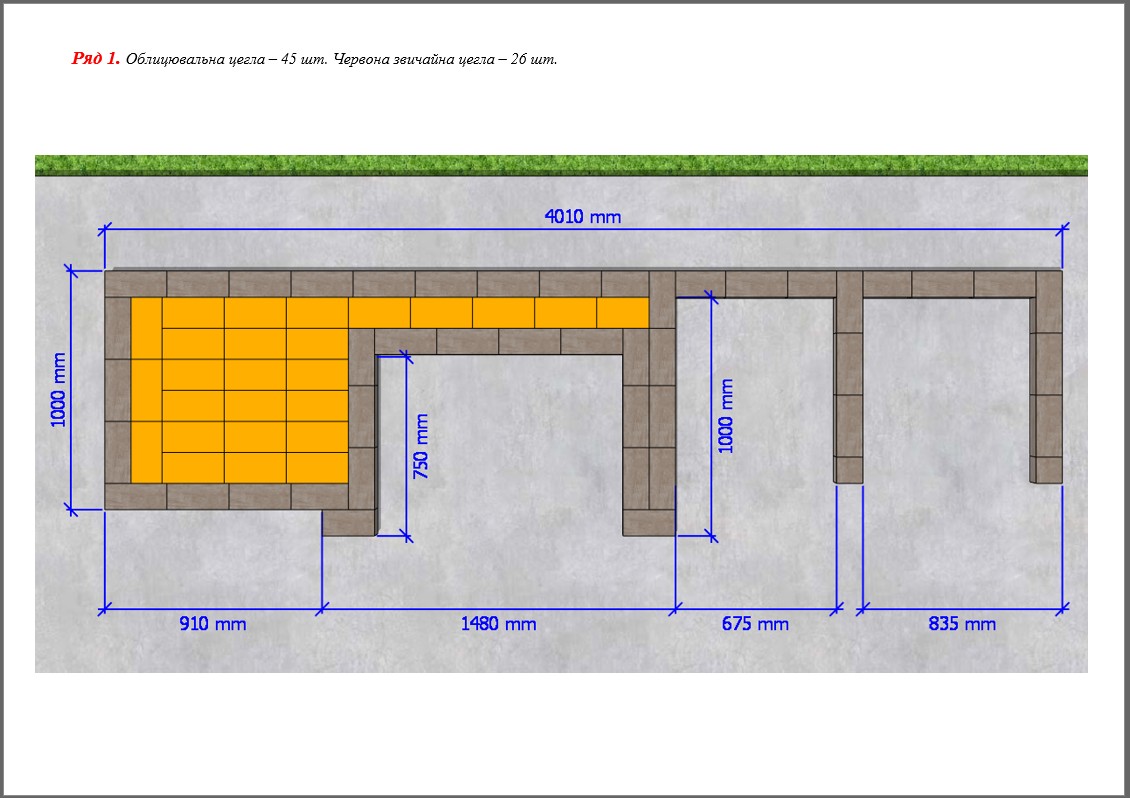Click the 1480 mm dimension label
Screen dimensions: 1130x798
pyautogui.click(x=498, y=624)
